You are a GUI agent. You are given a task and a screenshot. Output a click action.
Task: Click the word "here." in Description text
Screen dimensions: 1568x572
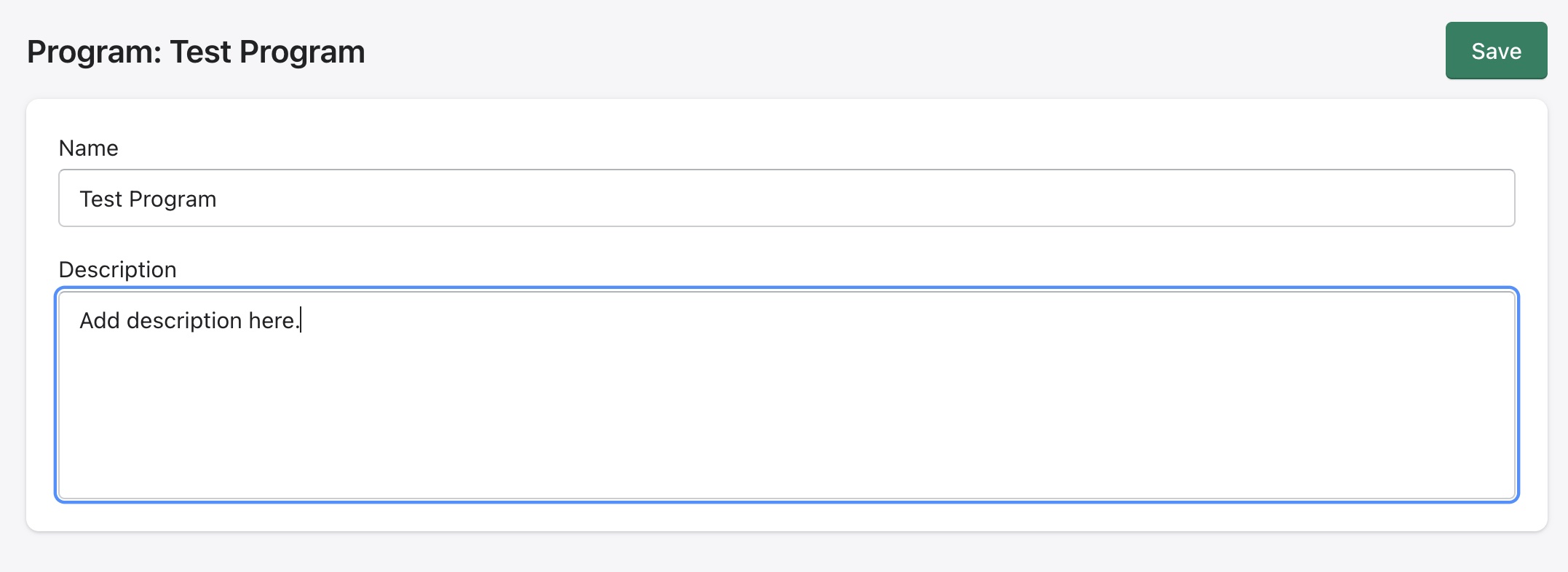(x=274, y=321)
